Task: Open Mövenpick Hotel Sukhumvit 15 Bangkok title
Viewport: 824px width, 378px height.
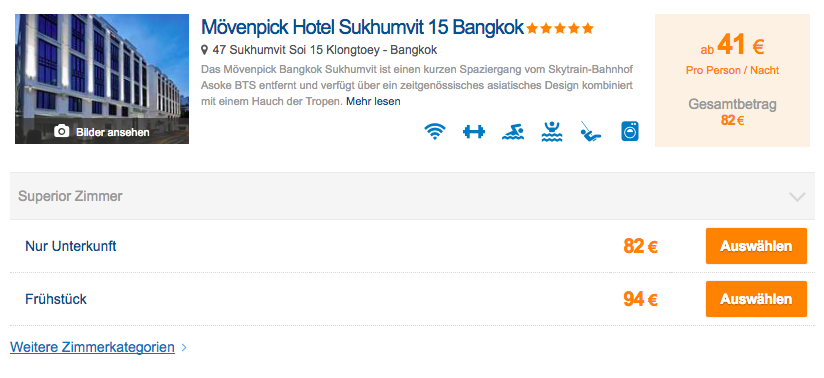Action: [363, 27]
